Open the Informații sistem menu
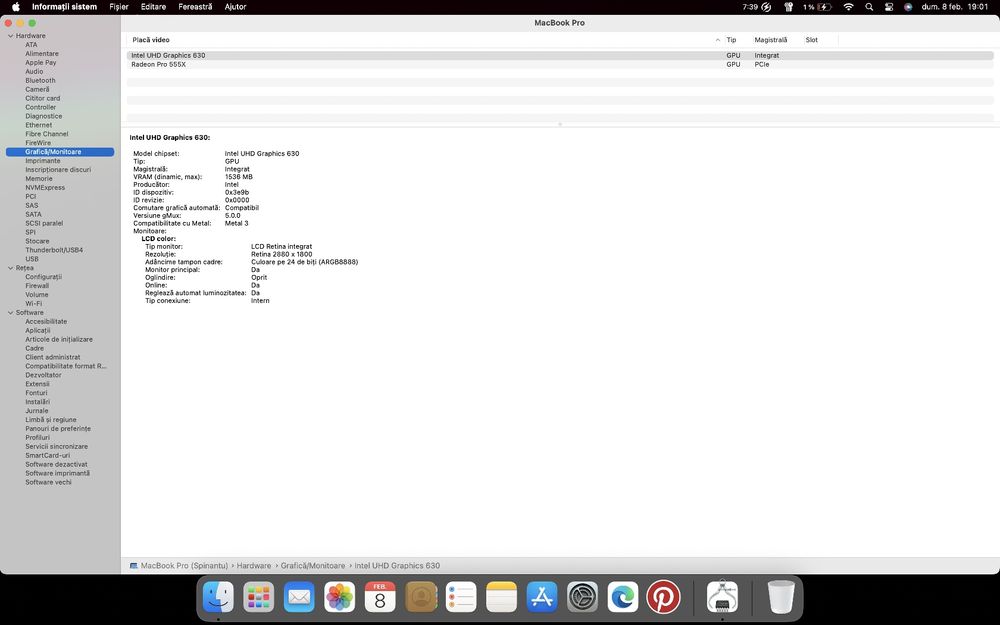The image size is (1000, 625). [x=64, y=7]
